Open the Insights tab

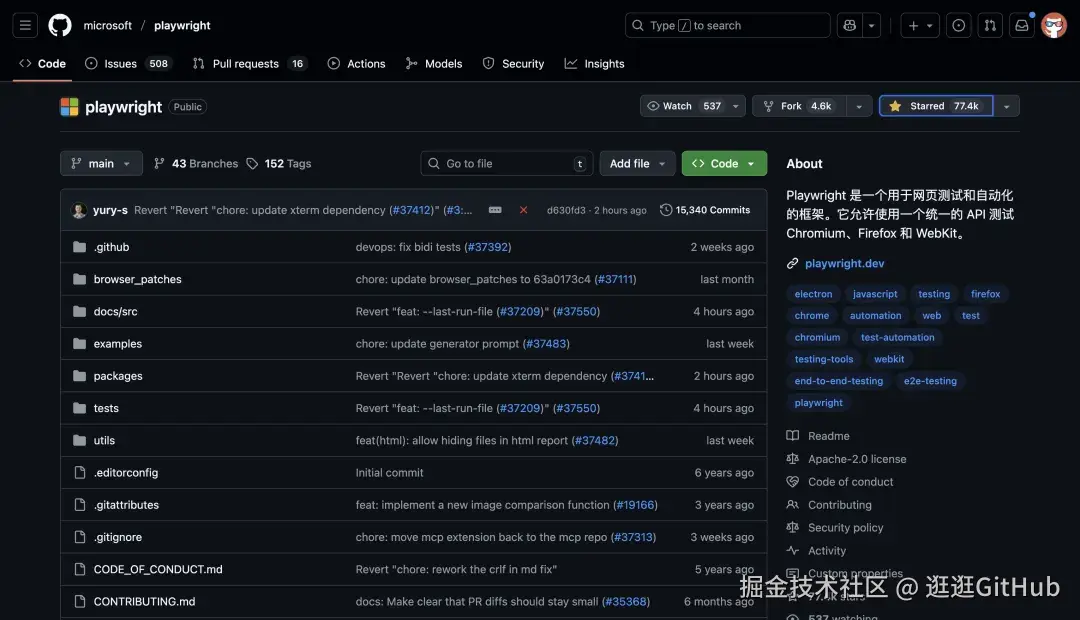click(x=594, y=63)
